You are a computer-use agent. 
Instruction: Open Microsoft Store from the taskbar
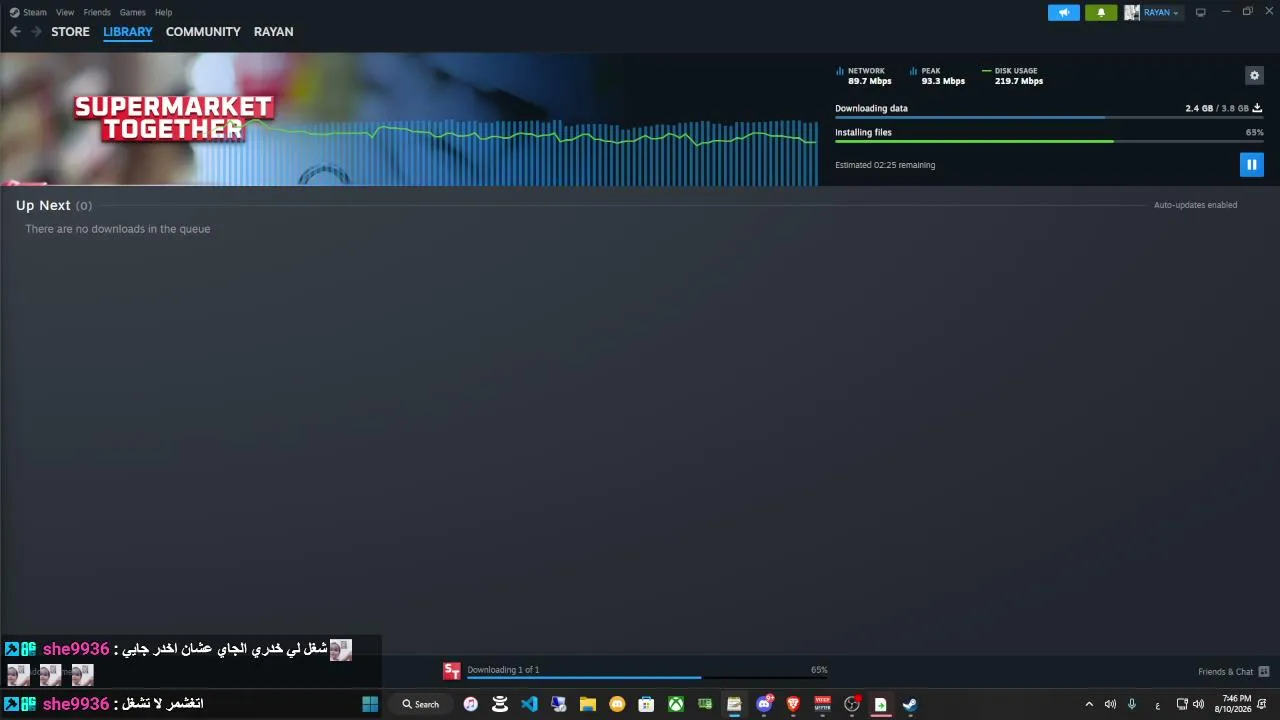click(x=646, y=704)
